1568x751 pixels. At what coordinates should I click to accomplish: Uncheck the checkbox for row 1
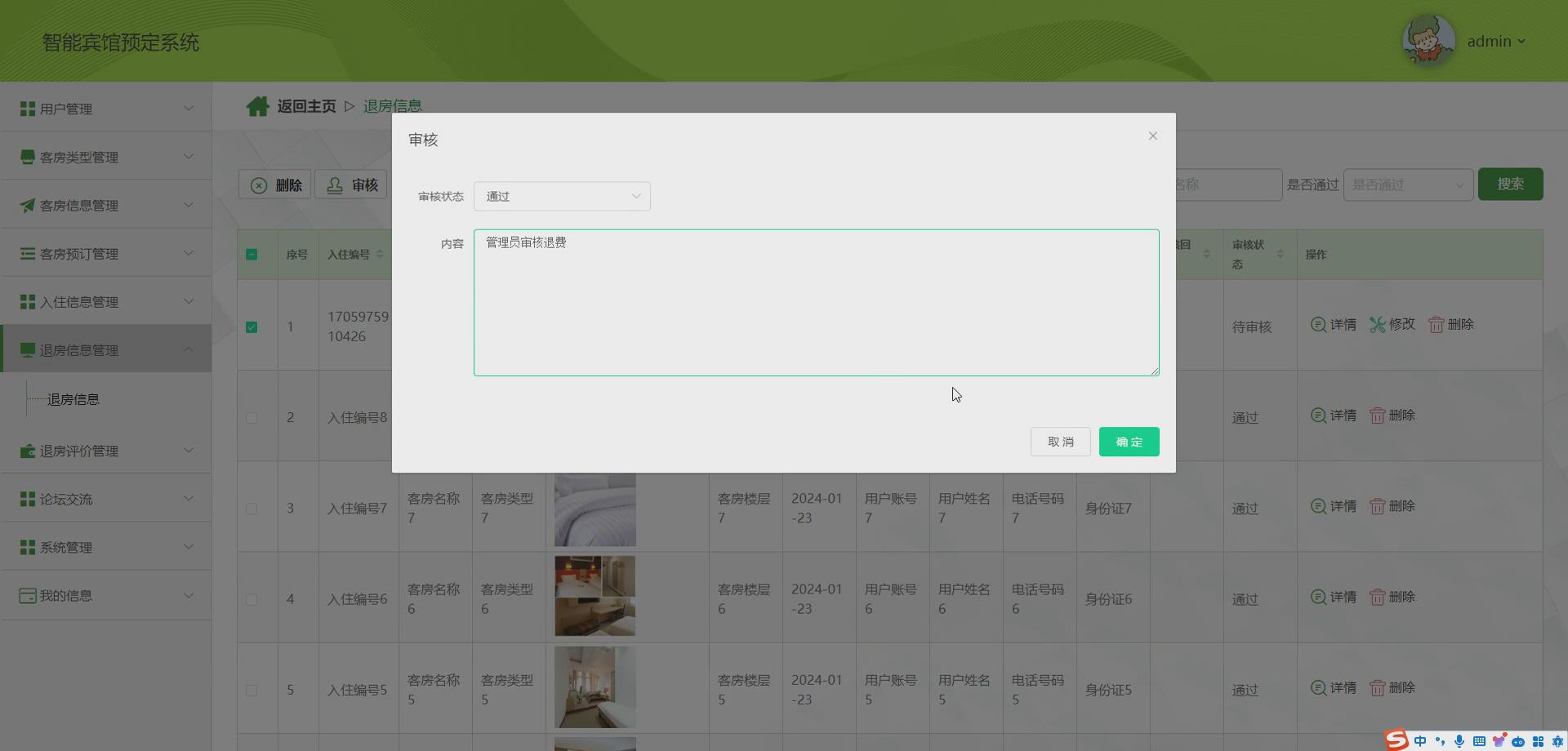[252, 327]
